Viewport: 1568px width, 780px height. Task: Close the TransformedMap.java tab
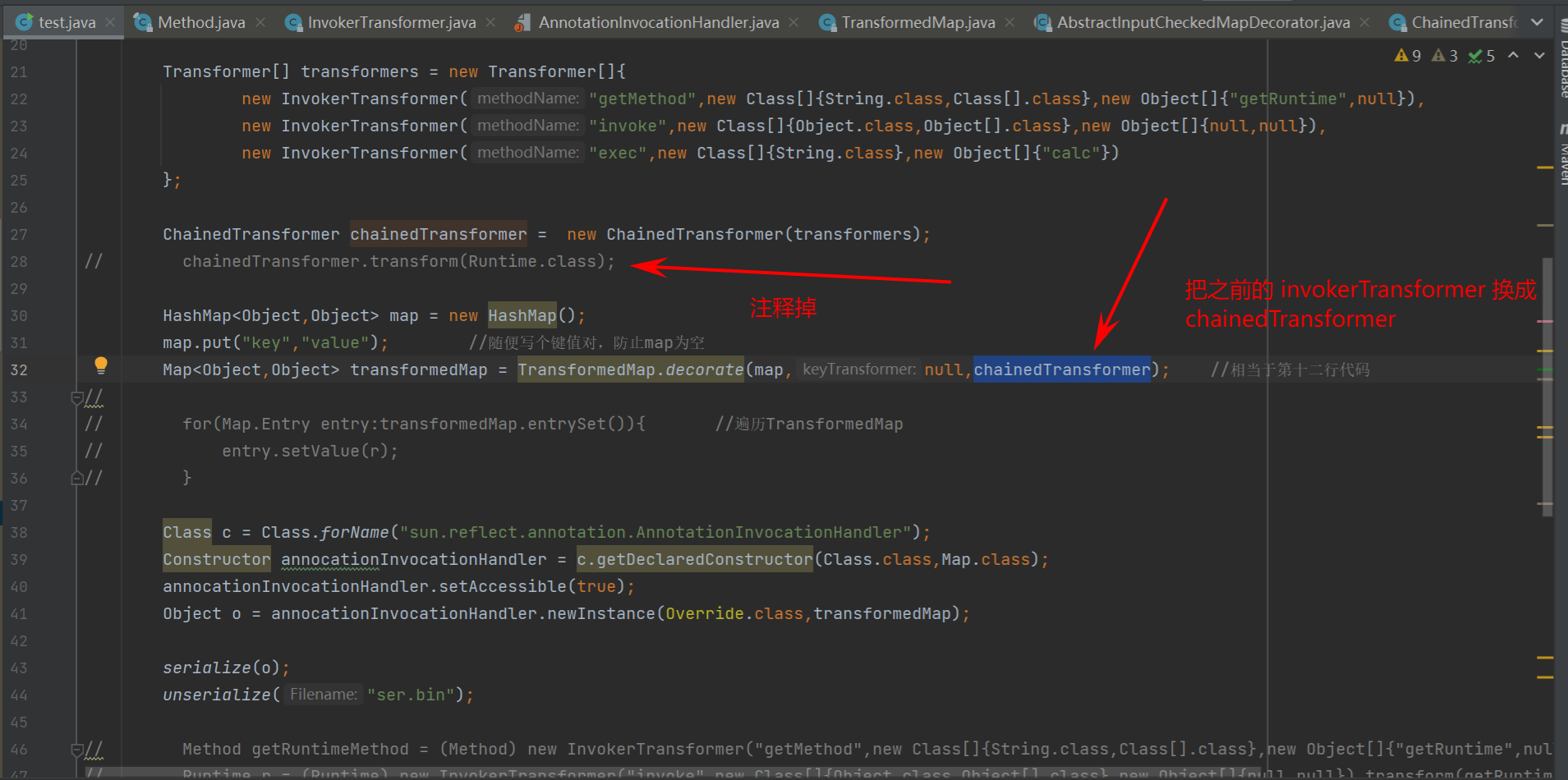(1009, 22)
